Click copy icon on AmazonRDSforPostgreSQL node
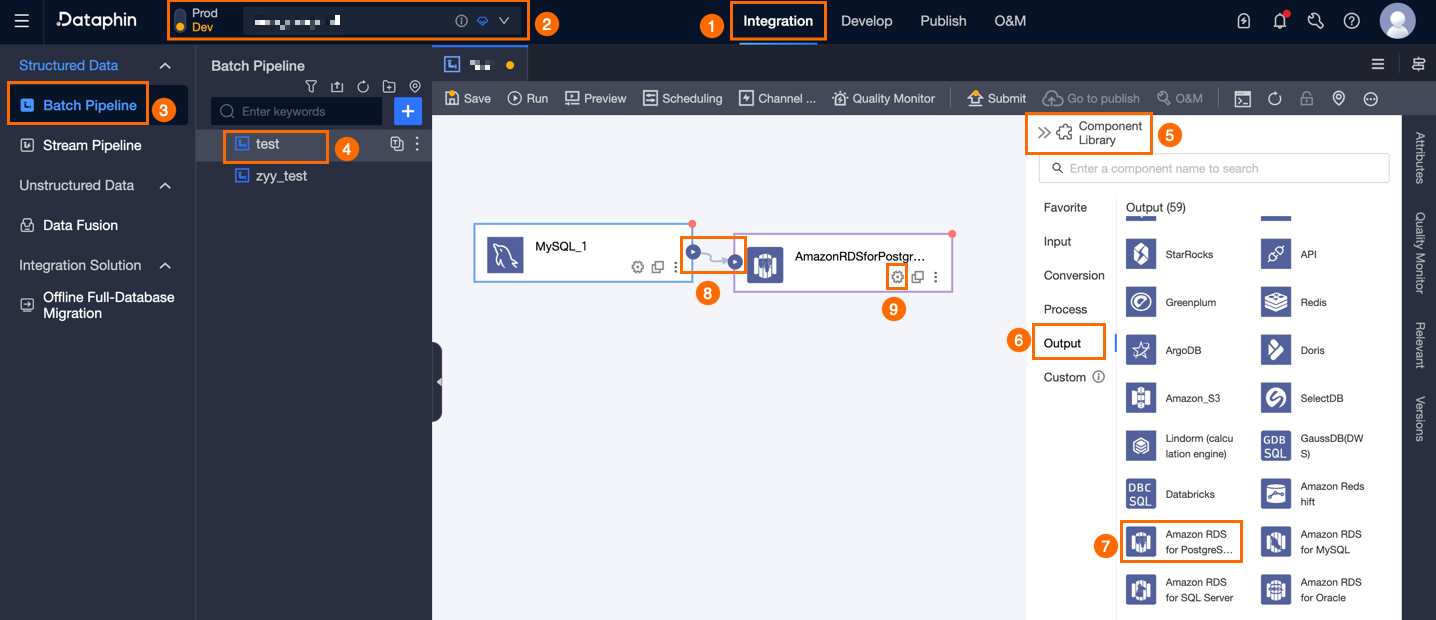The image size is (1436, 620). (917, 277)
